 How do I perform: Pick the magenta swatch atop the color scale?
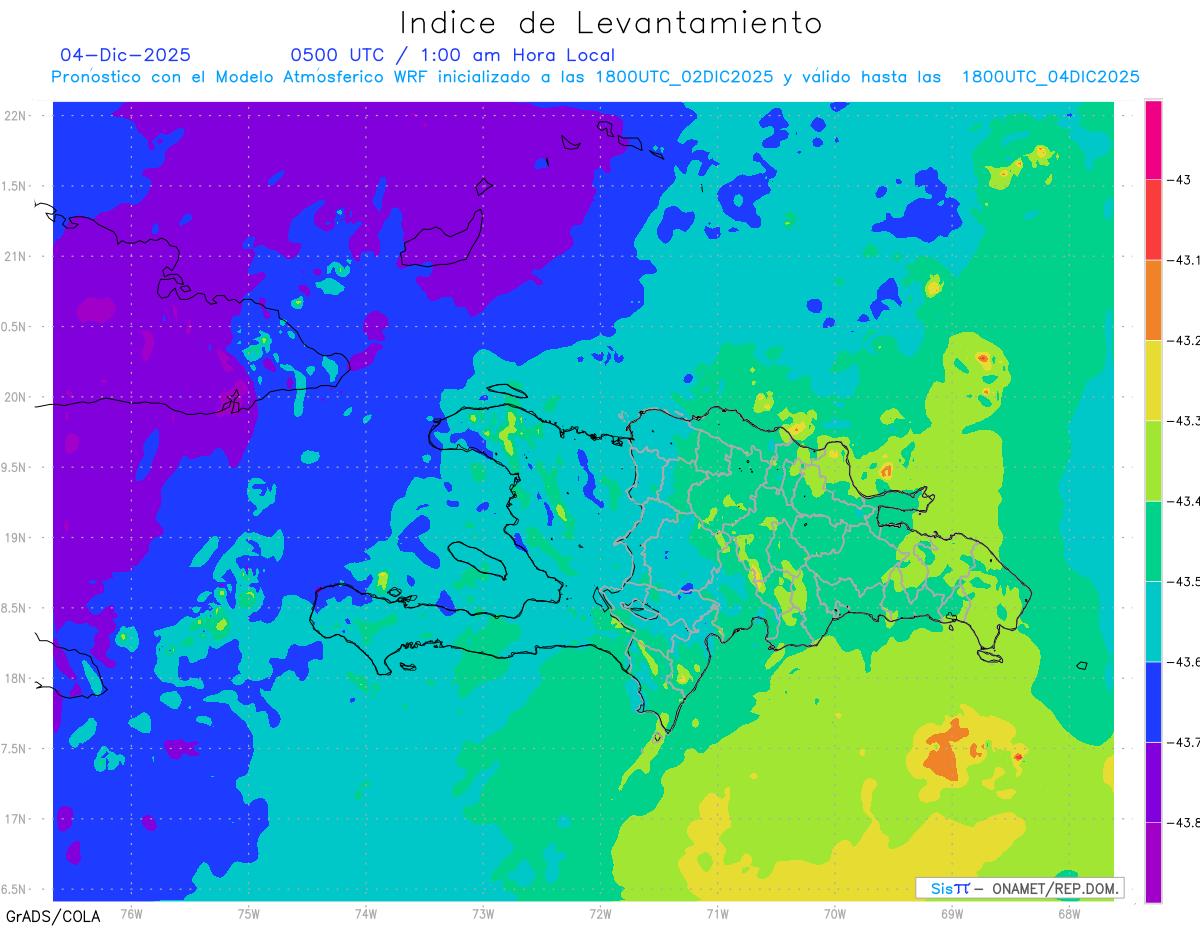tap(1153, 140)
